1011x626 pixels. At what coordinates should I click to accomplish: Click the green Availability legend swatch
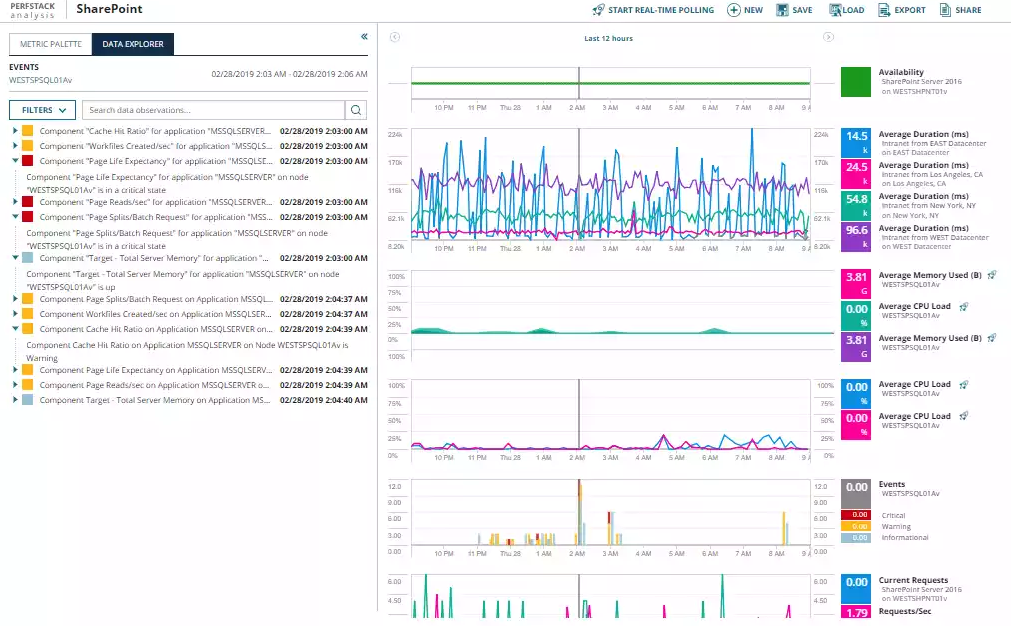[x=856, y=82]
